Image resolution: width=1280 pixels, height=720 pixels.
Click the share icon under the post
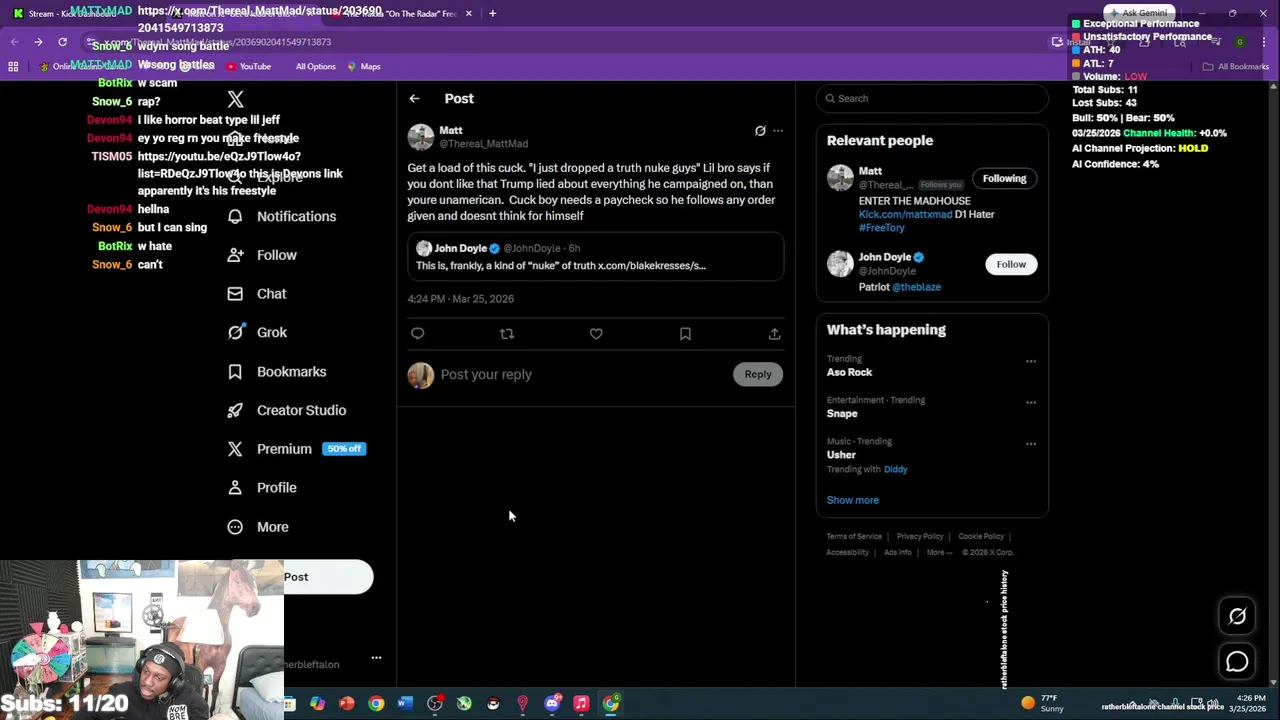coord(774,334)
